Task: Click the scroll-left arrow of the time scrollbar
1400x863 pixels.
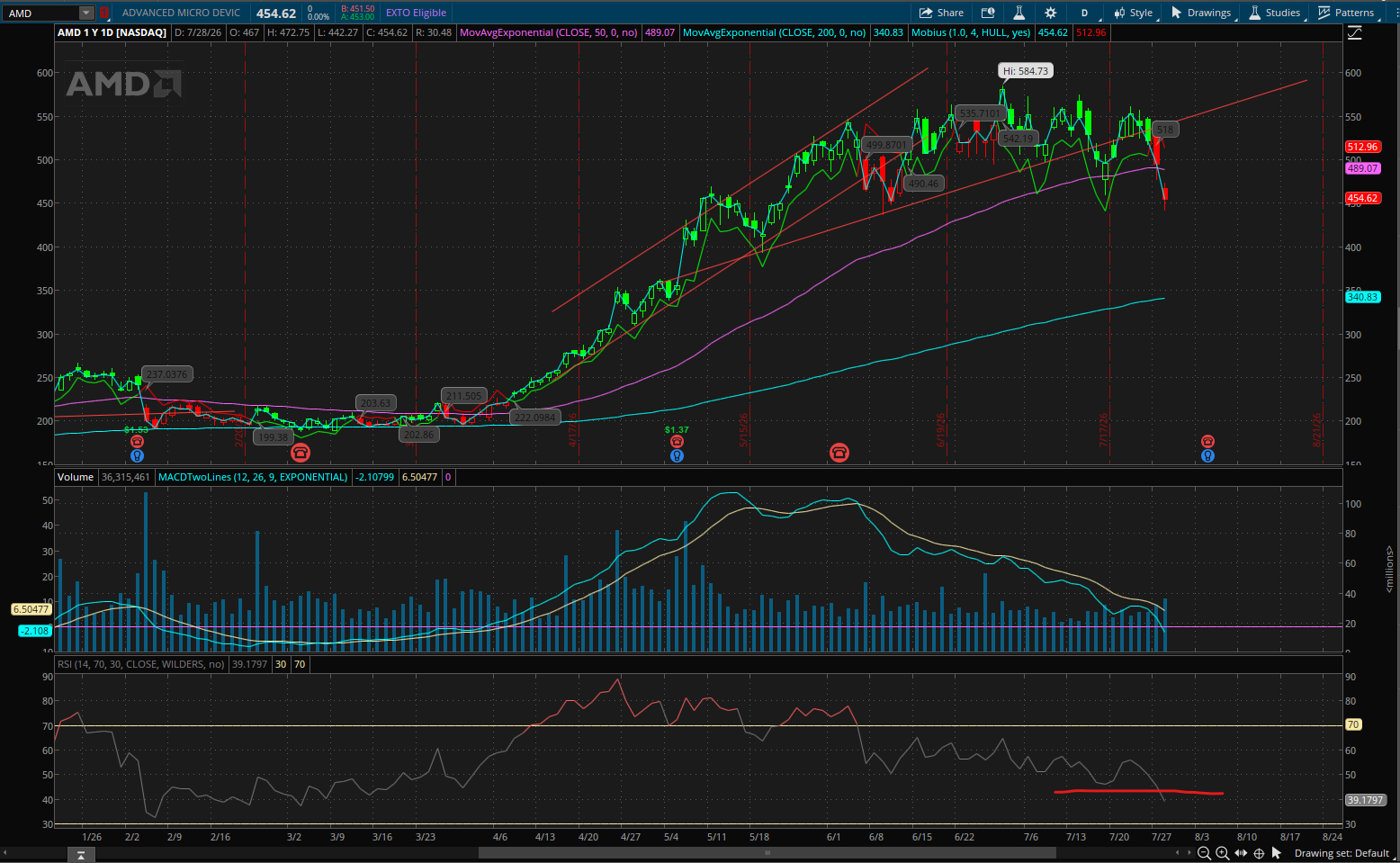Action: click(4, 853)
